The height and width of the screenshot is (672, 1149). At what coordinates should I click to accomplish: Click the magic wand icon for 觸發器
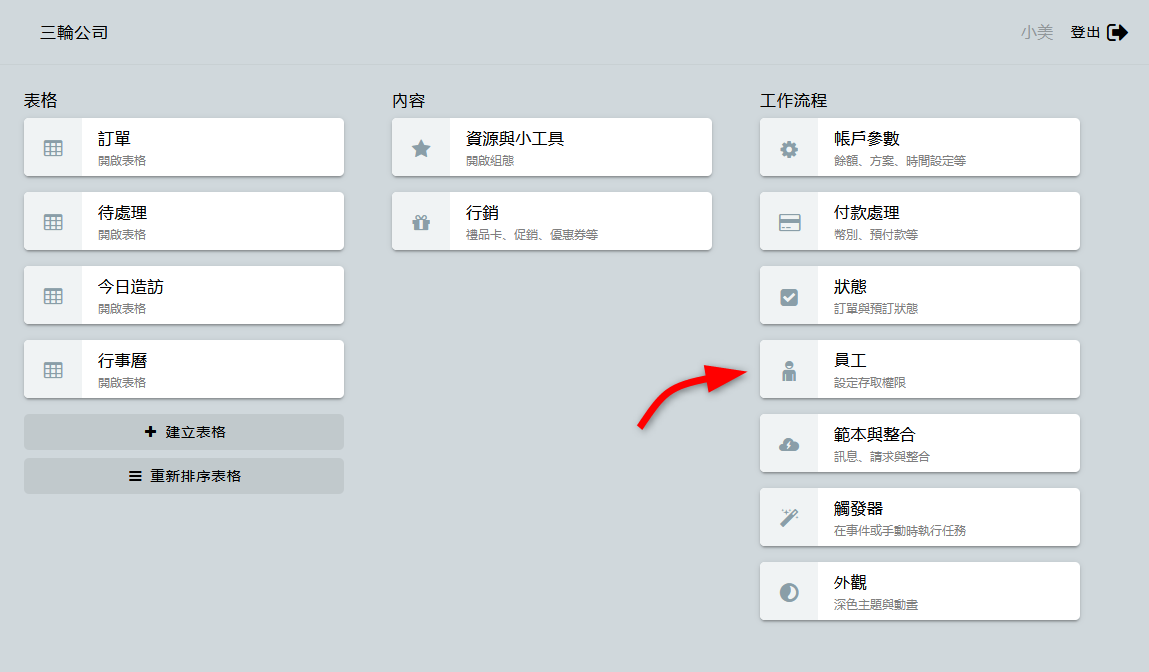click(x=789, y=518)
